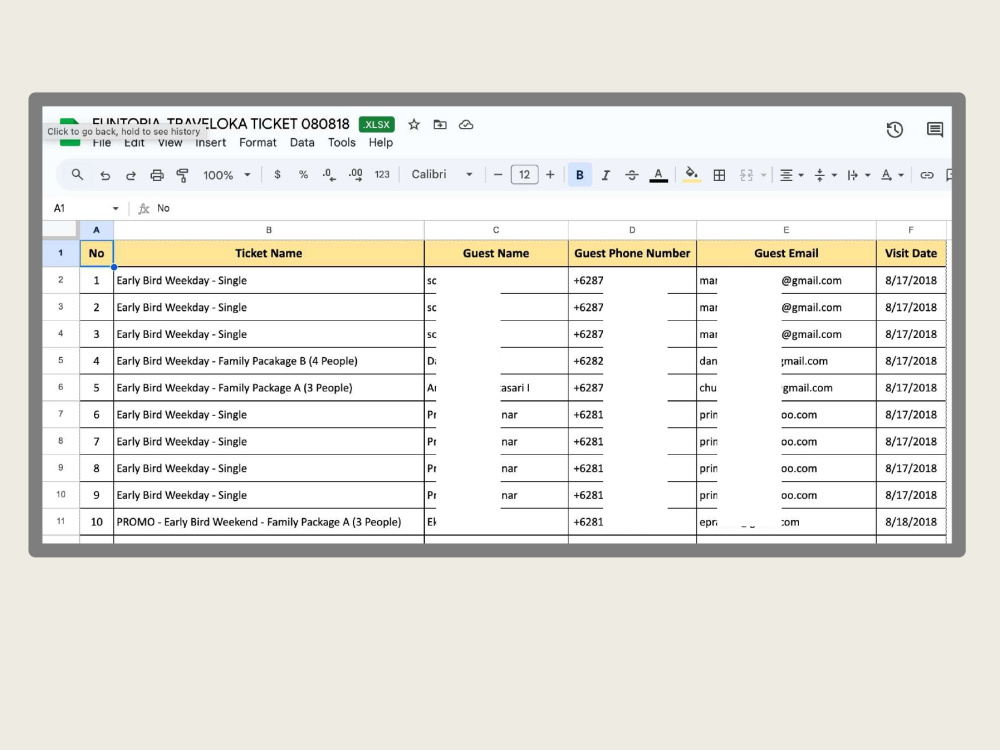Click the select-all corner box
Viewport: 1000px width, 750px height.
pyautogui.click(x=61, y=230)
